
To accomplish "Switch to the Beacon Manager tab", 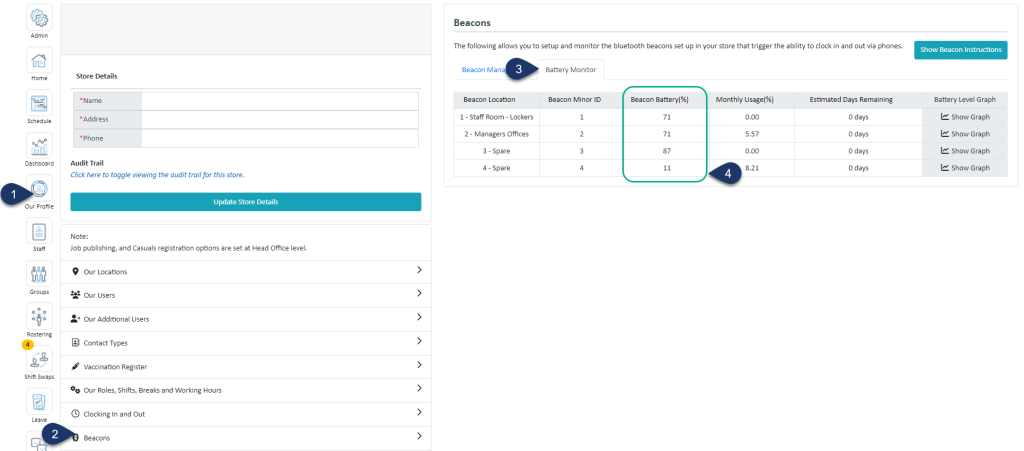I will tap(483, 70).
